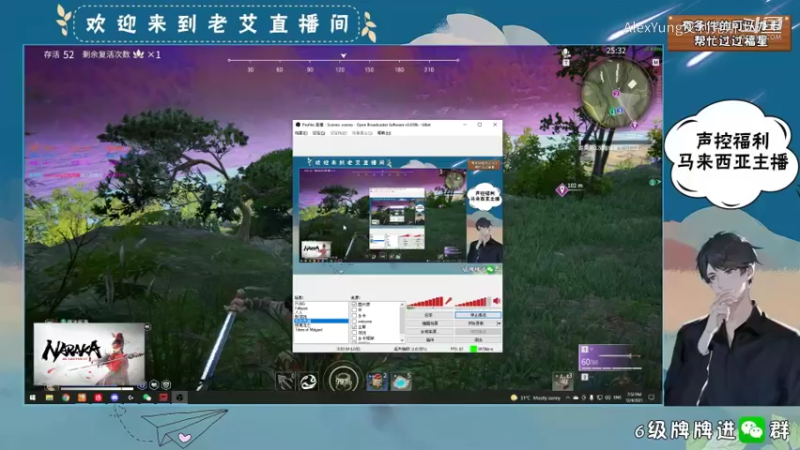Click the highlighted Stop Streaming button in OBS
800x450 pixels.
click(x=478, y=315)
